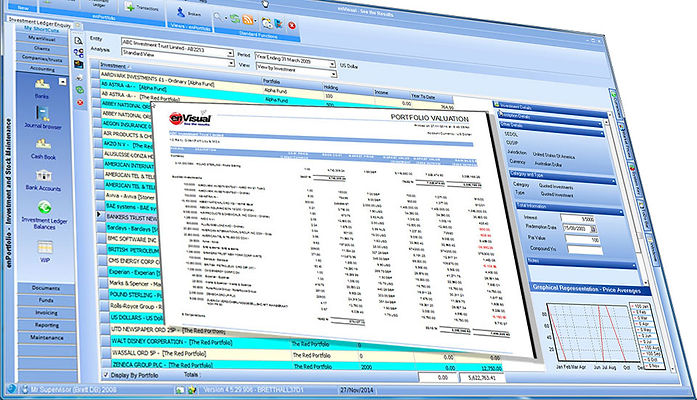Click the status bar icon left of the star icon
This screenshot has width=697, height=400.
click(x=180, y=390)
